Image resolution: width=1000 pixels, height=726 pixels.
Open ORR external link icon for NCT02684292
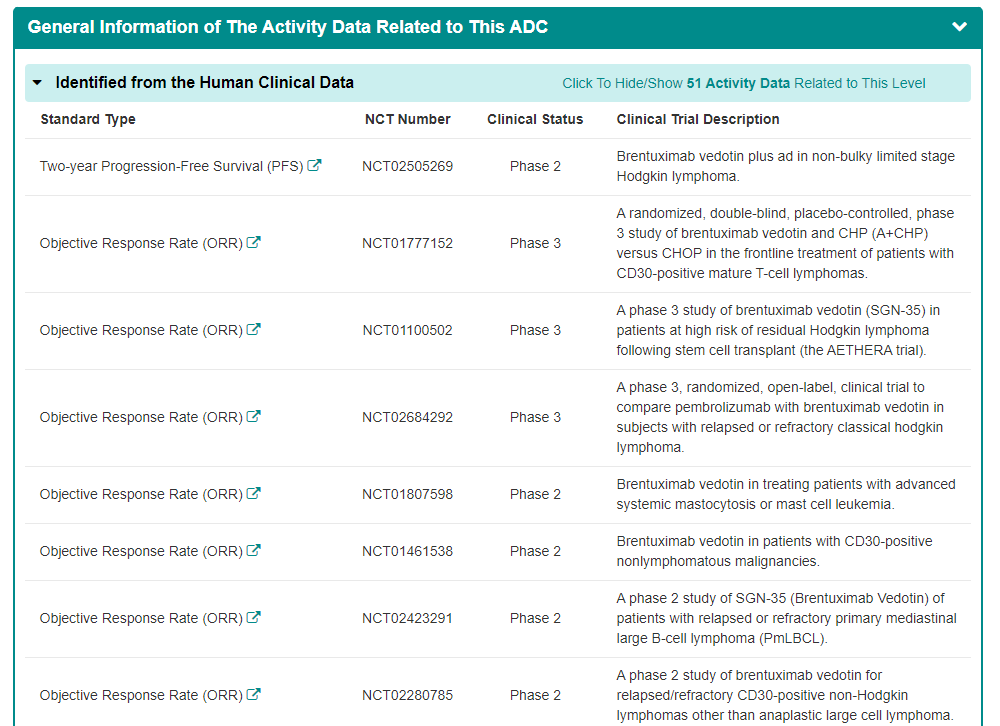[x=254, y=417]
